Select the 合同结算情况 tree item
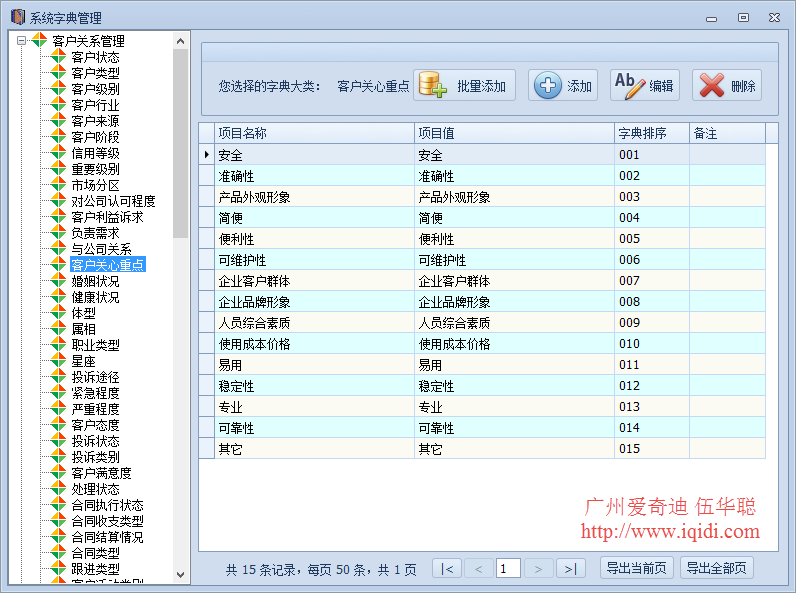Viewport: 796px width, 593px height. [x=108, y=537]
